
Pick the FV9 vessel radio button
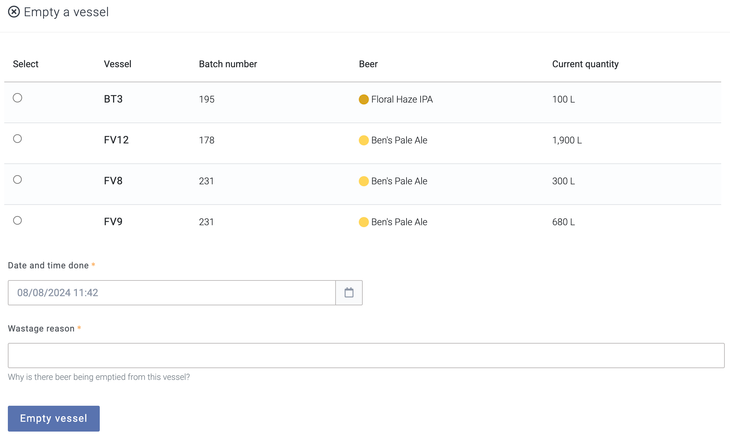17,221
